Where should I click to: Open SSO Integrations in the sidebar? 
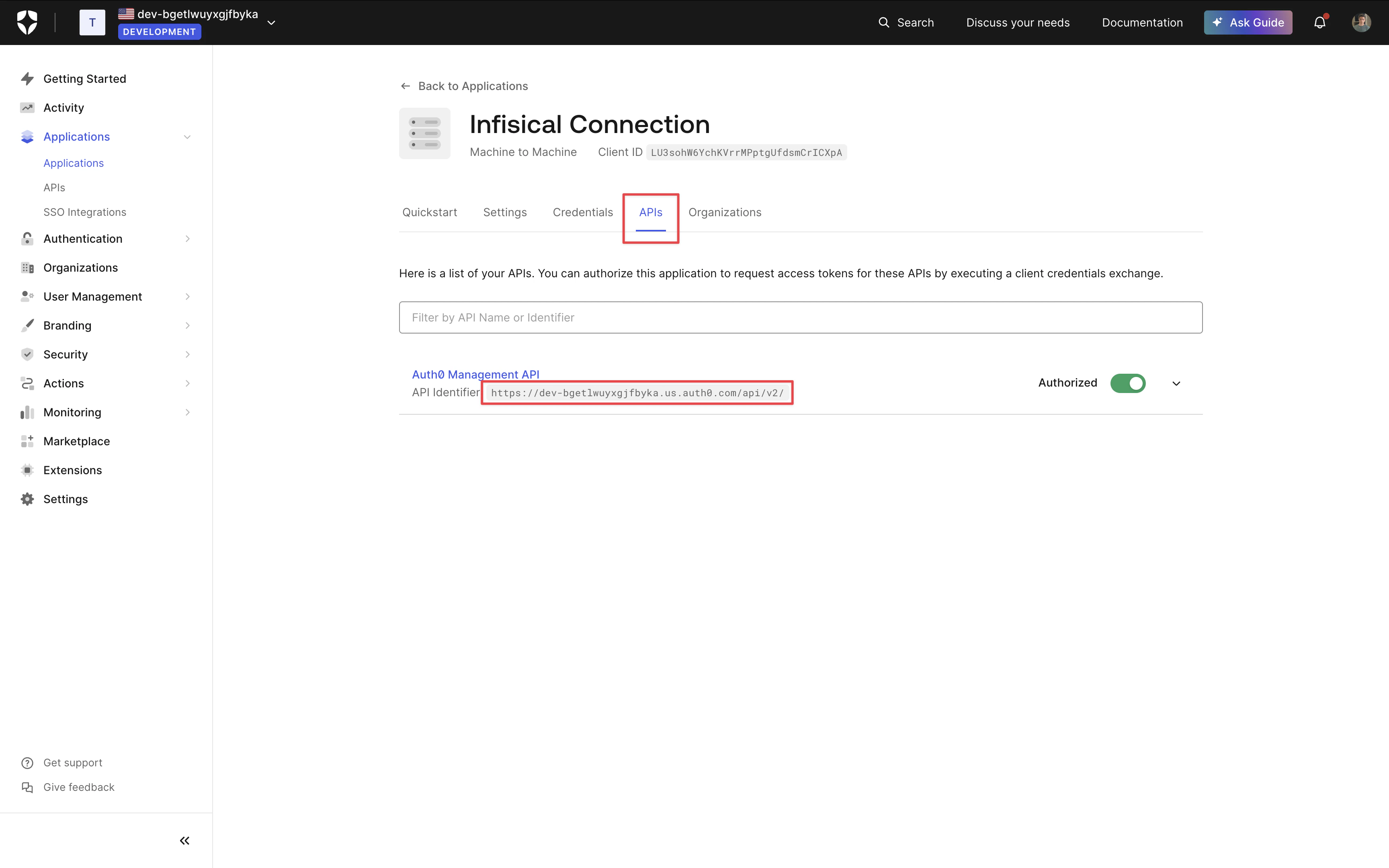tap(85, 213)
